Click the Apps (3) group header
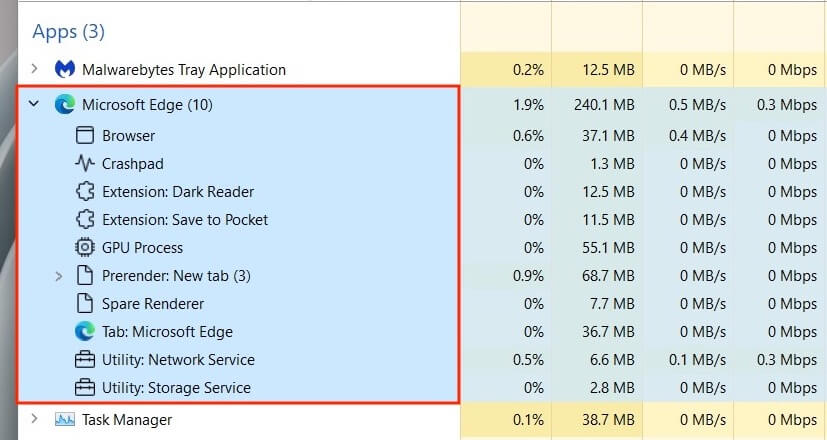827x440 pixels. point(68,31)
